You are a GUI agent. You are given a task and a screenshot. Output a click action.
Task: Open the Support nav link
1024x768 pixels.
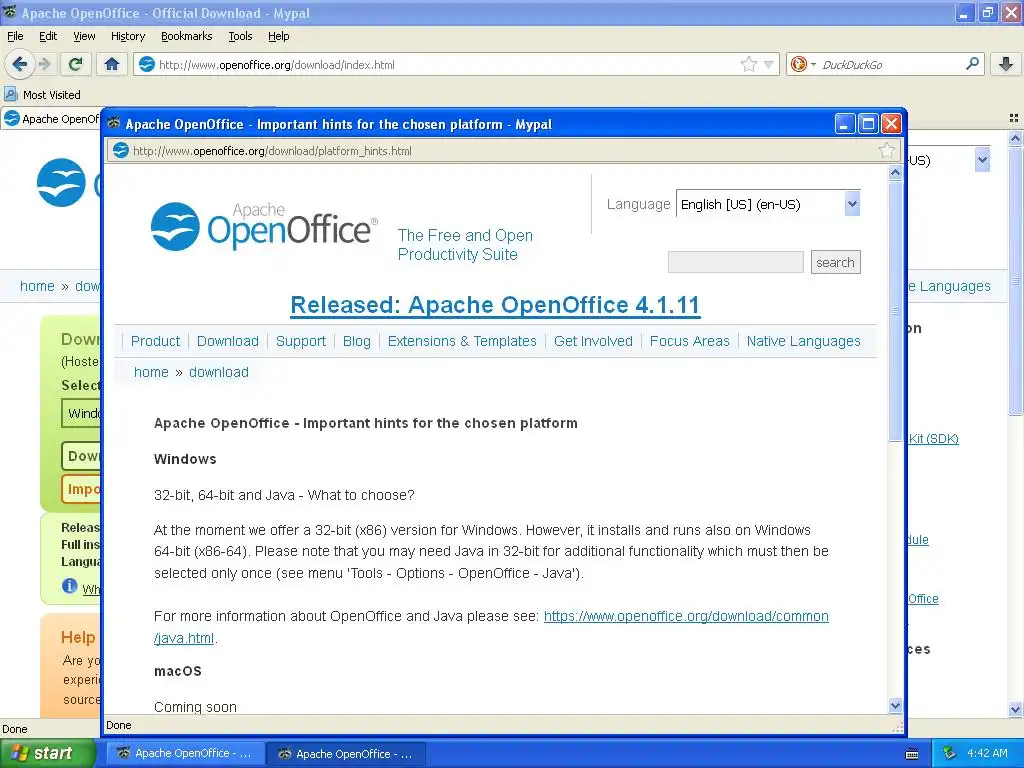click(300, 341)
